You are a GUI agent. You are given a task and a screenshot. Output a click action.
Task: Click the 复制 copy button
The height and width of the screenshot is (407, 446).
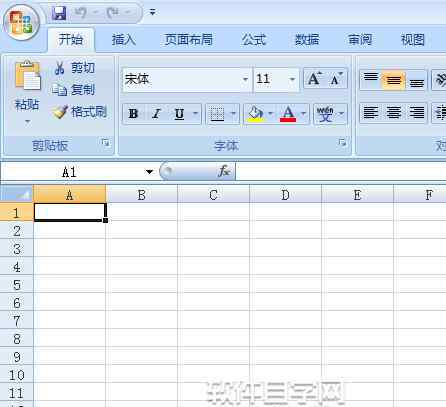74,90
